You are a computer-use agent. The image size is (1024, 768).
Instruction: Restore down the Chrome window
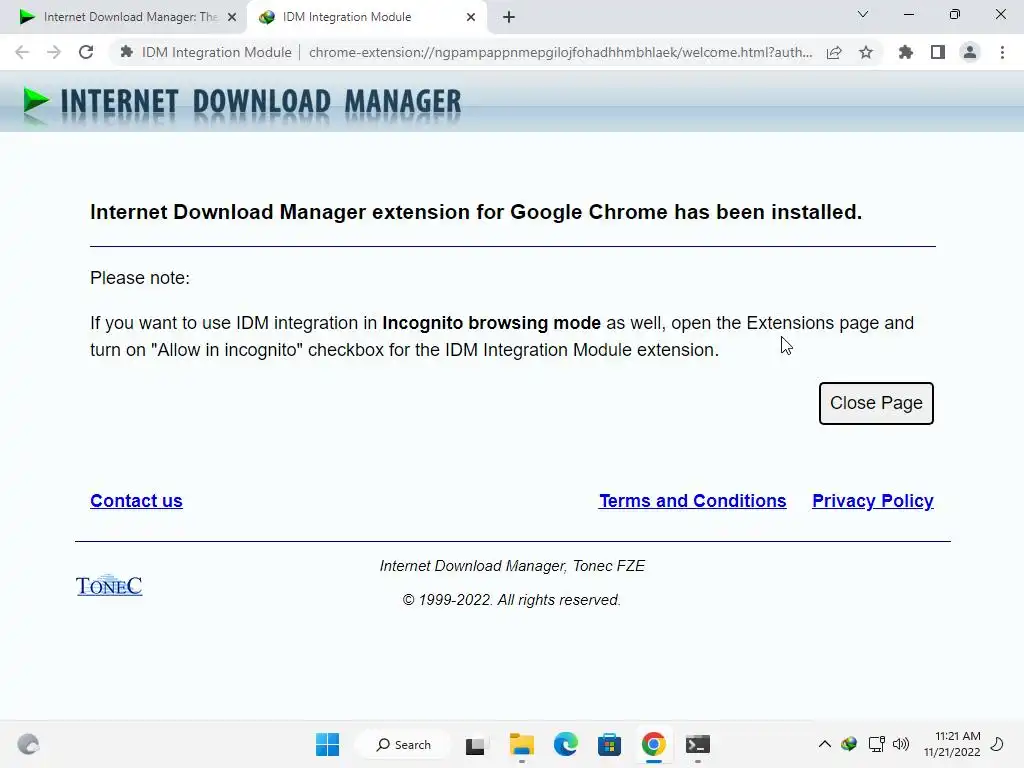(x=955, y=14)
